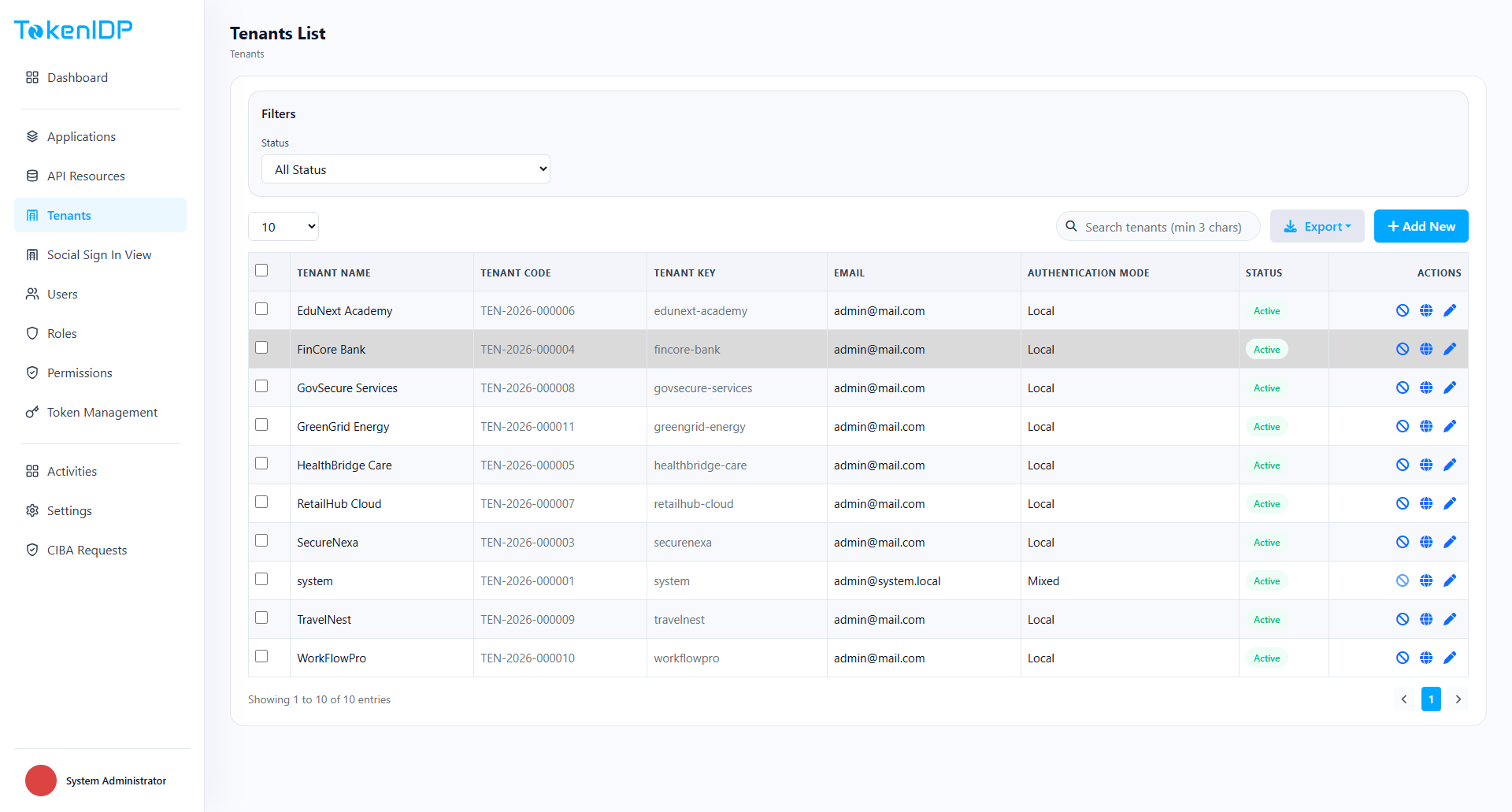The height and width of the screenshot is (812, 1512).
Task: Check the GovSecure Services row checkbox
Action: pos(261,386)
